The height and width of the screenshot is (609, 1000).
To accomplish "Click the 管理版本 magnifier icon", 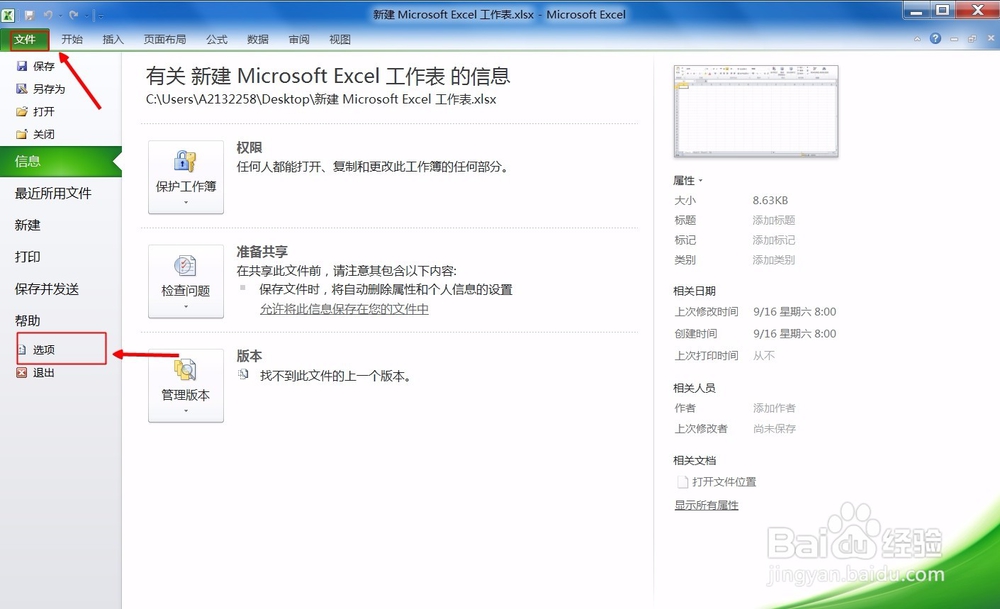I will coord(185,370).
